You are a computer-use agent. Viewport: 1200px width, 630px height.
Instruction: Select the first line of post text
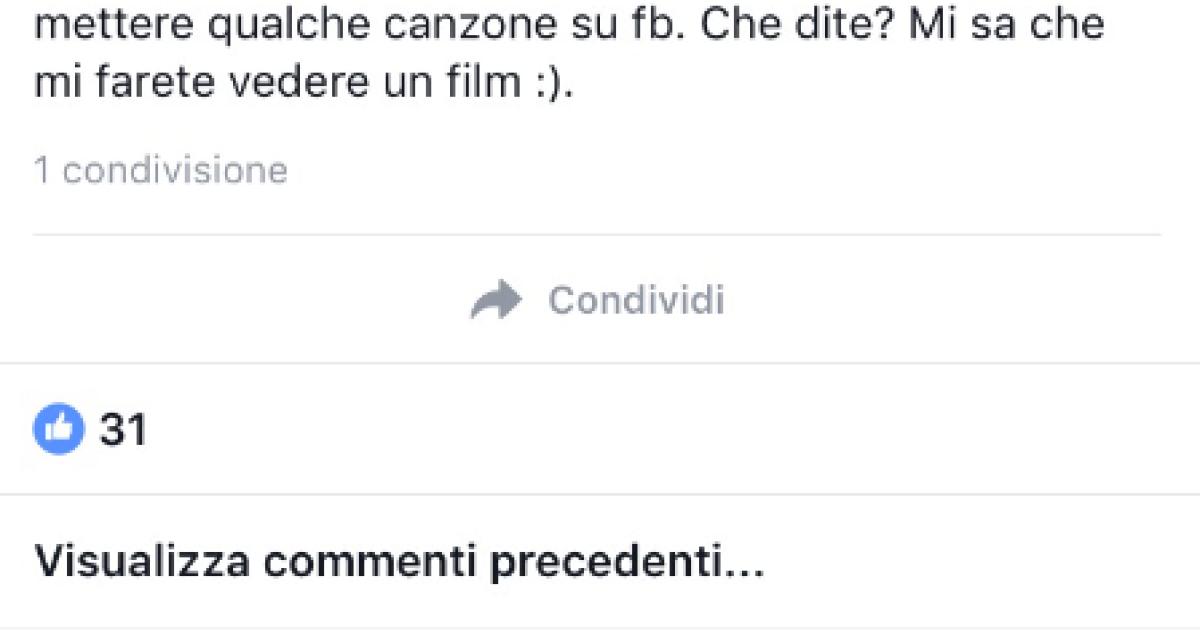[569, 25]
